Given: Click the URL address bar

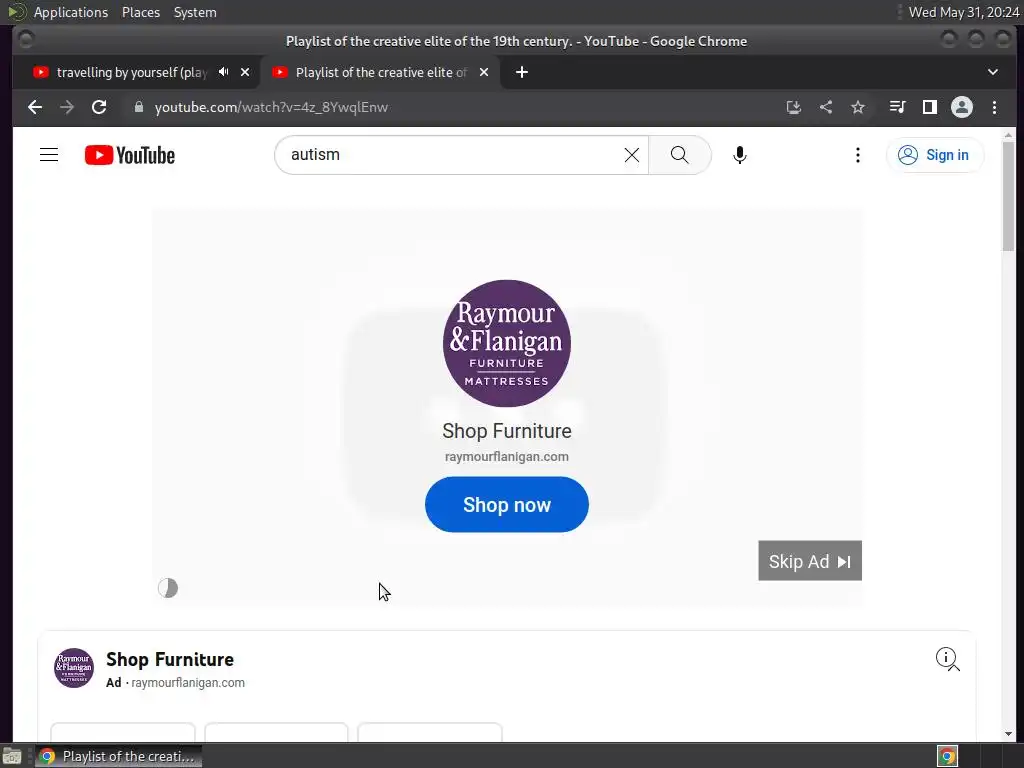Looking at the screenshot, I should pyautogui.click(x=451, y=107).
